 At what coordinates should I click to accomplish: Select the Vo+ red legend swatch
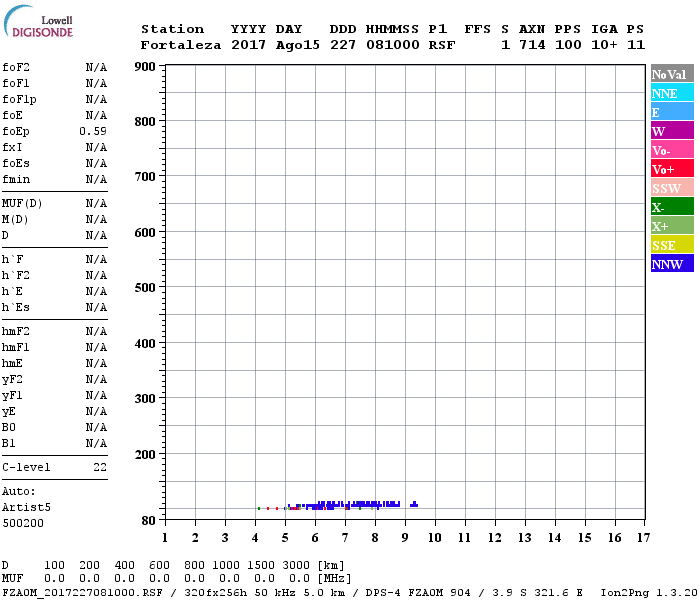672,168
